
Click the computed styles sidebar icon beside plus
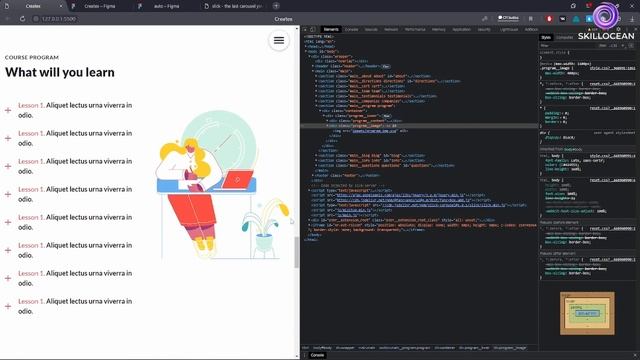coord(631,46)
